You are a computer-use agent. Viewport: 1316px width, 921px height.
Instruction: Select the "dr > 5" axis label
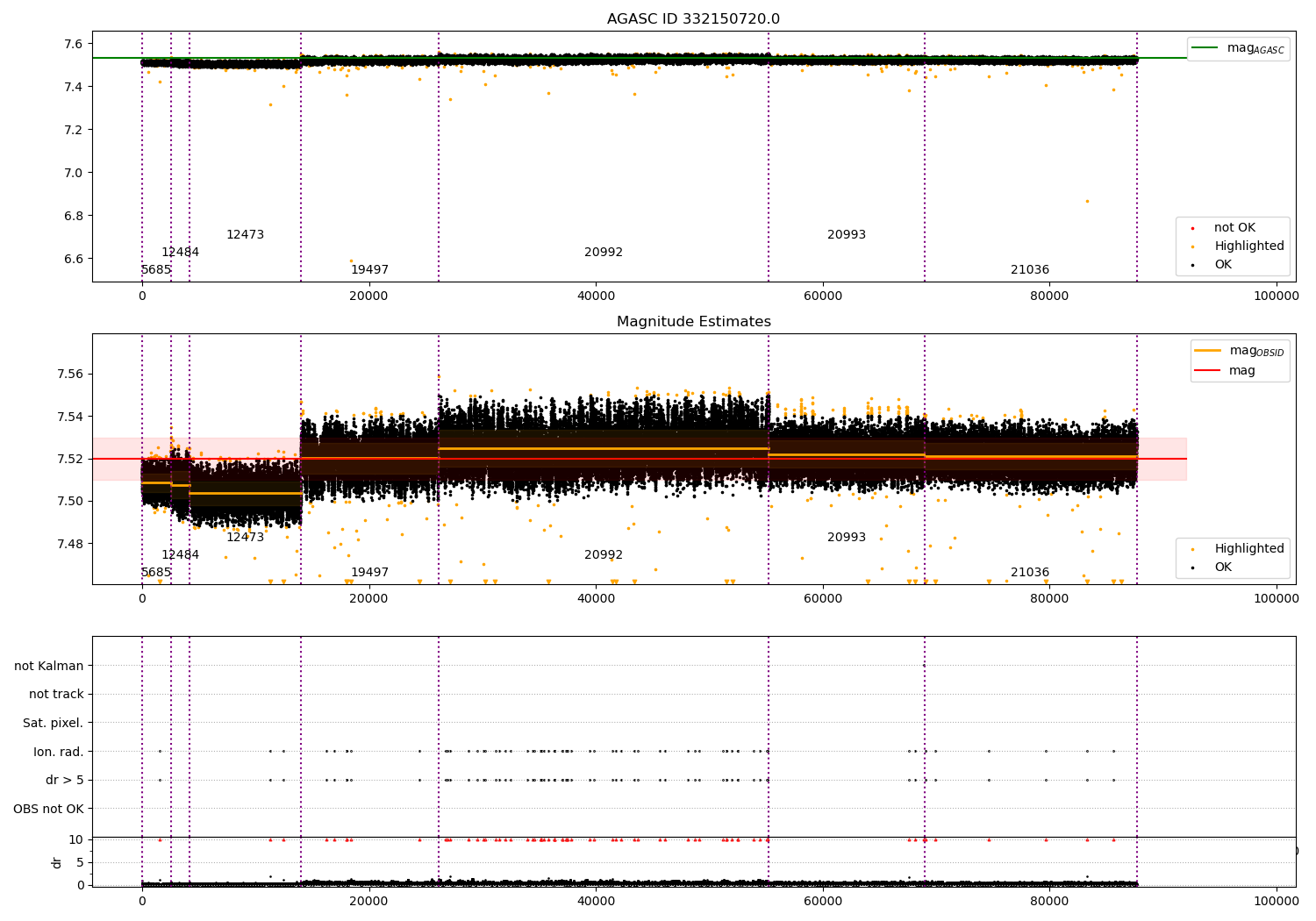click(x=65, y=780)
